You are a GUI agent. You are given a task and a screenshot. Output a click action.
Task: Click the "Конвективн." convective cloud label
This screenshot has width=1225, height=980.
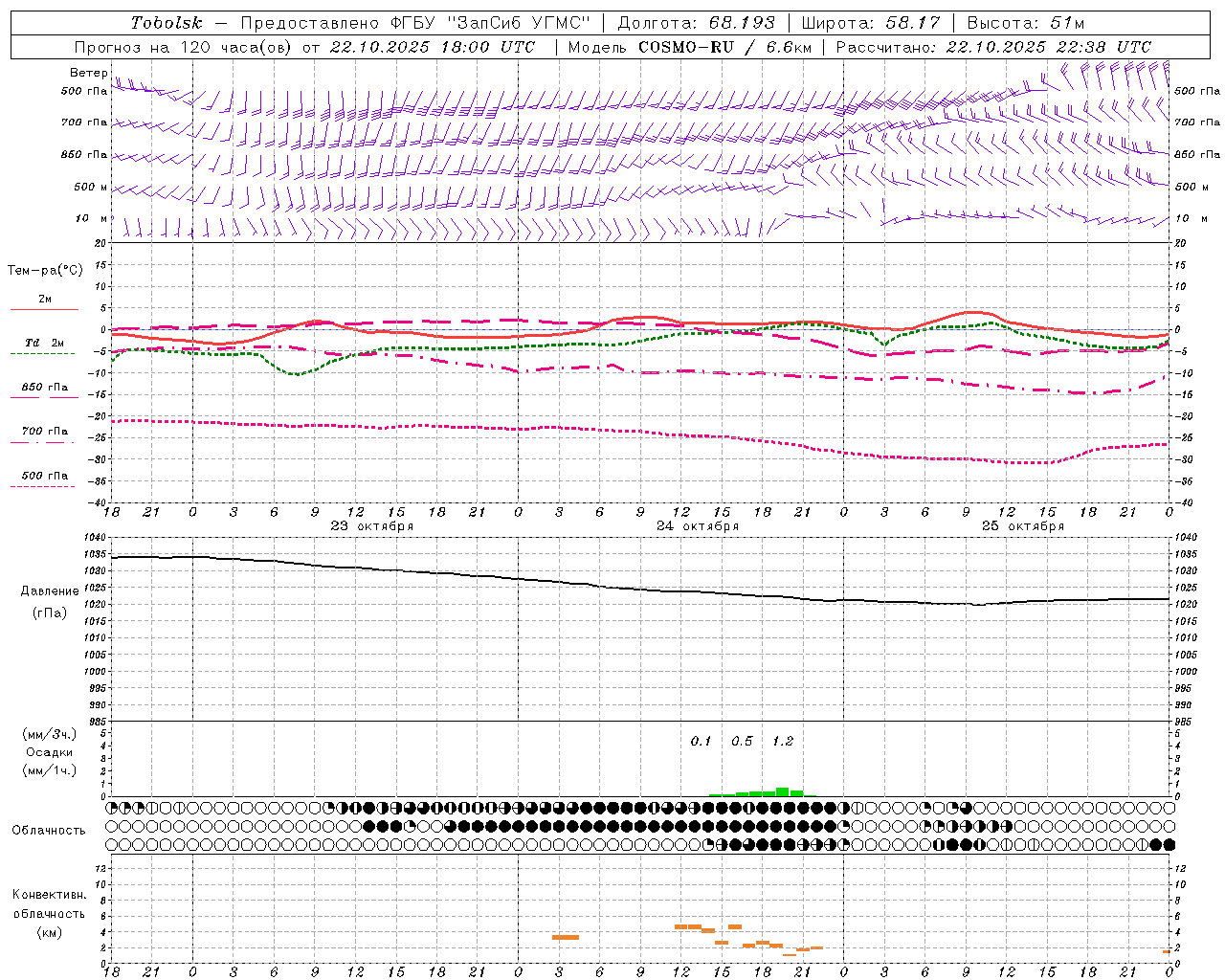(x=50, y=895)
